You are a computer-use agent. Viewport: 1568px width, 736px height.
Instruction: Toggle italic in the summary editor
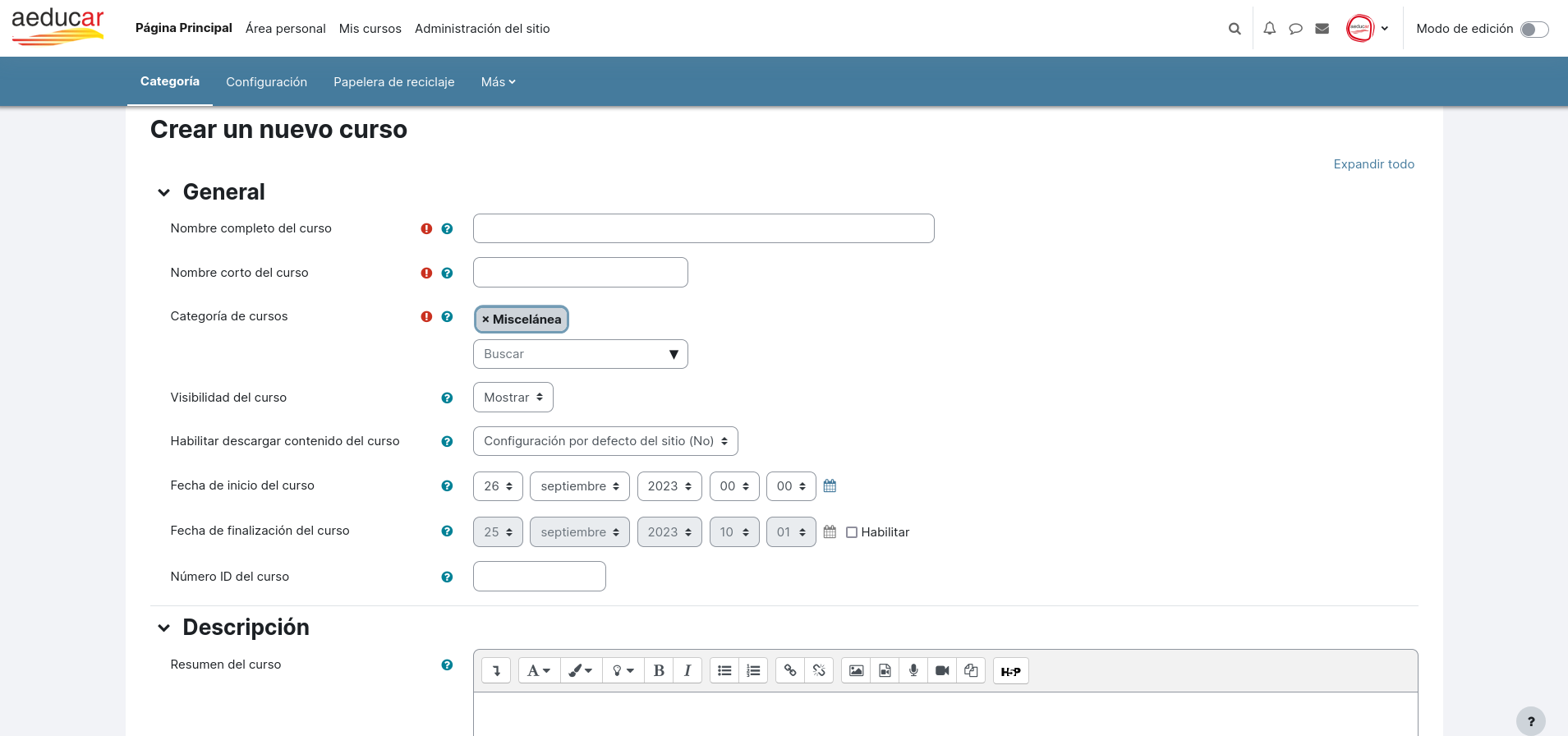pyautogui.click(x=687, y=671)
